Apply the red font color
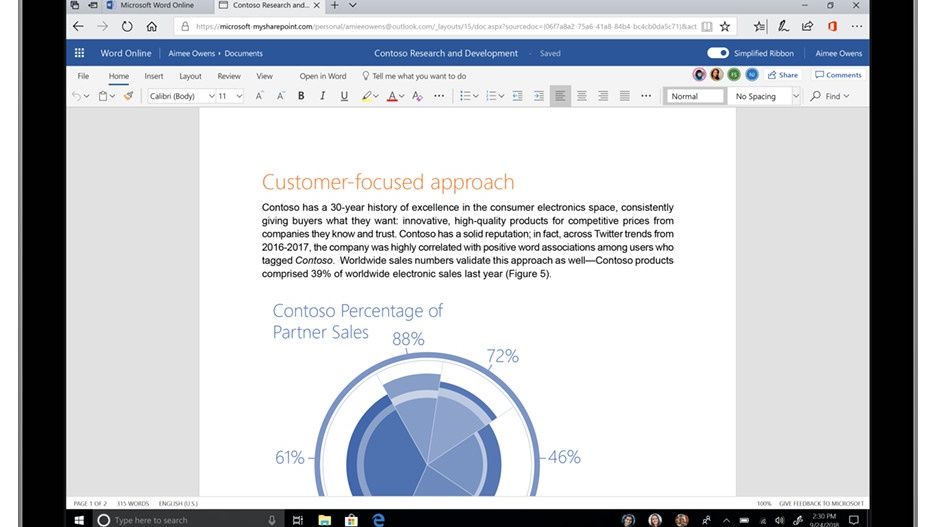The width and height of the screenshot is (936, 527). (392, 96)
